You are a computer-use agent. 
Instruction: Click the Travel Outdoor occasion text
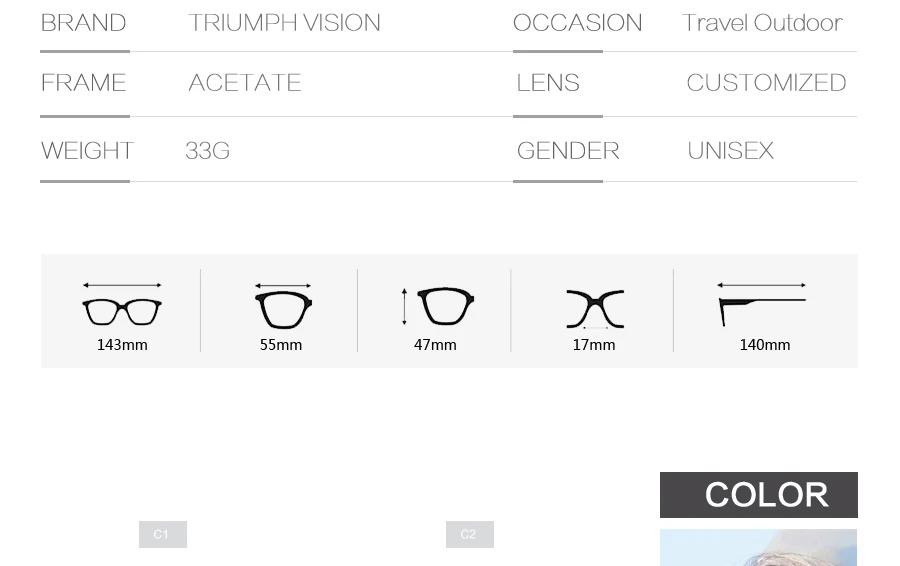pyautogui.click(x=762, y=23)
